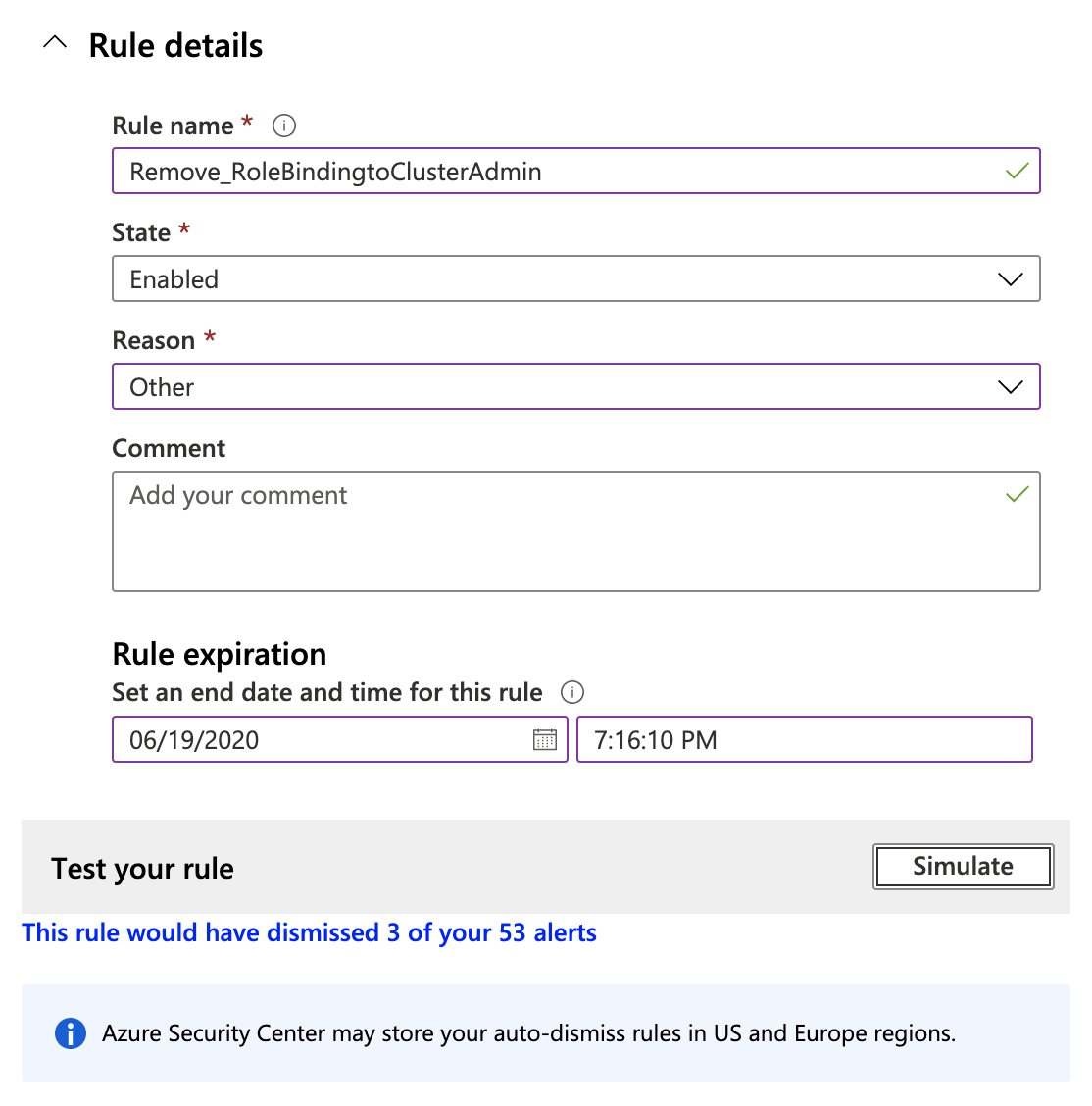The width and height of the screenshot is (1092, 1106).
Task: Open the dismissed alerts link
Action: (x=309, y=932)
